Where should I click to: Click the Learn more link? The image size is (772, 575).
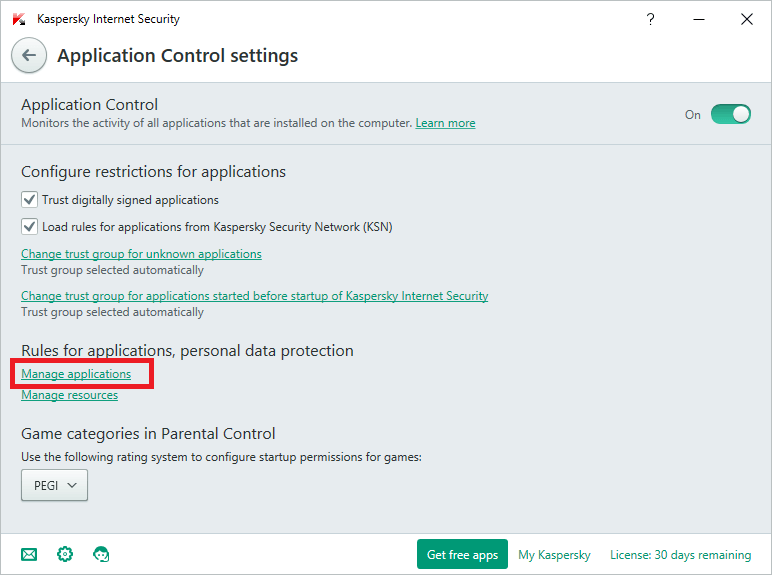[445, 123]
